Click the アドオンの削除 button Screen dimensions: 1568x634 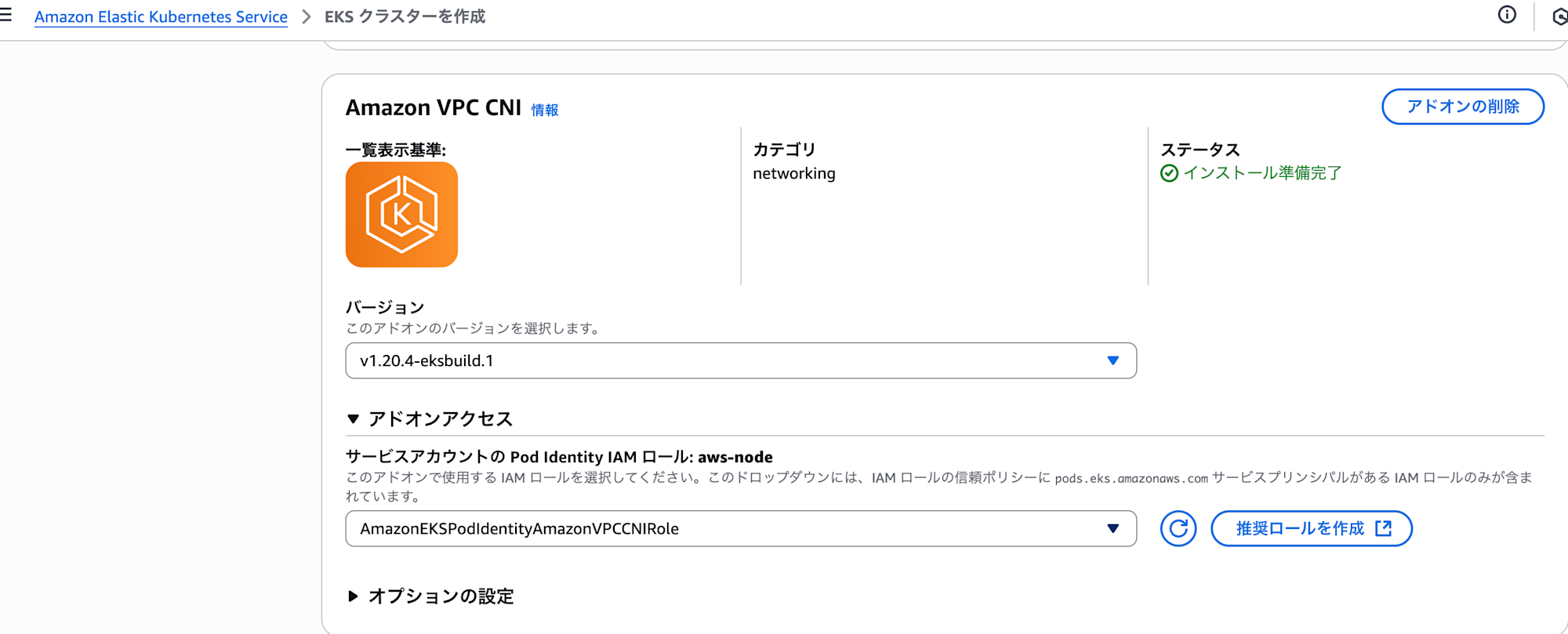(x=1463, y=107)
